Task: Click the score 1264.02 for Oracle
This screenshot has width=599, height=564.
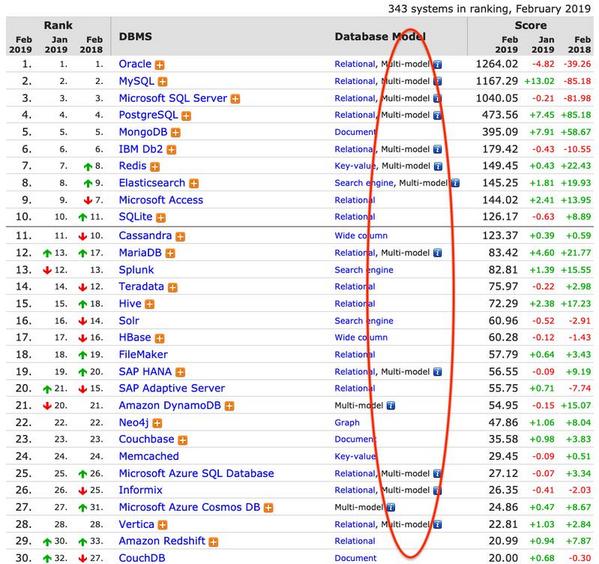Action: [497, 64]
